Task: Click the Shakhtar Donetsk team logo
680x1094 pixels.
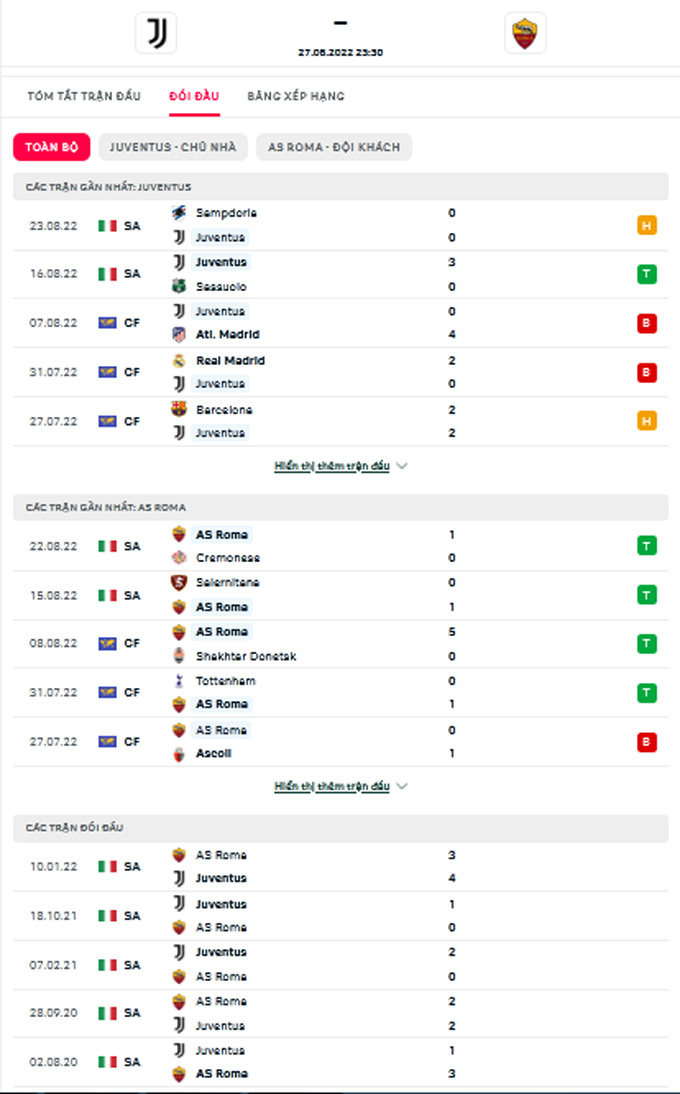Action: tap(179, 656)
